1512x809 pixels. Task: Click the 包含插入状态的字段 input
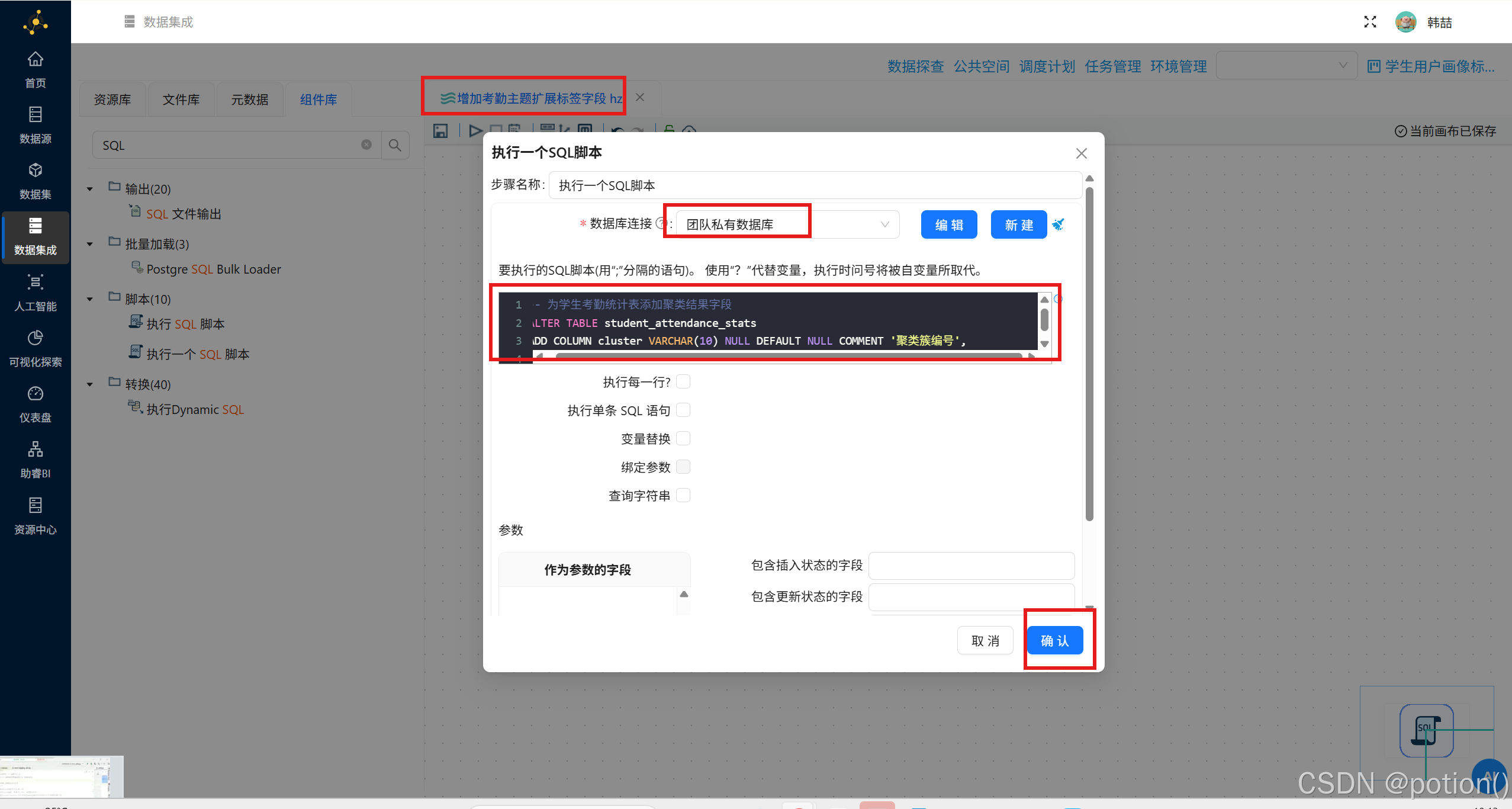(971, 566)
